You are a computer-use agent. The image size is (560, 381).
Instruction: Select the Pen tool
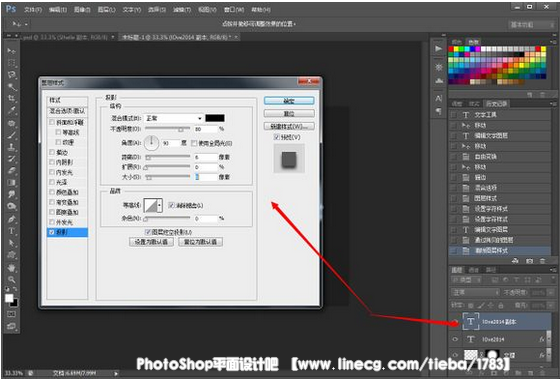[x=12, y=219]
